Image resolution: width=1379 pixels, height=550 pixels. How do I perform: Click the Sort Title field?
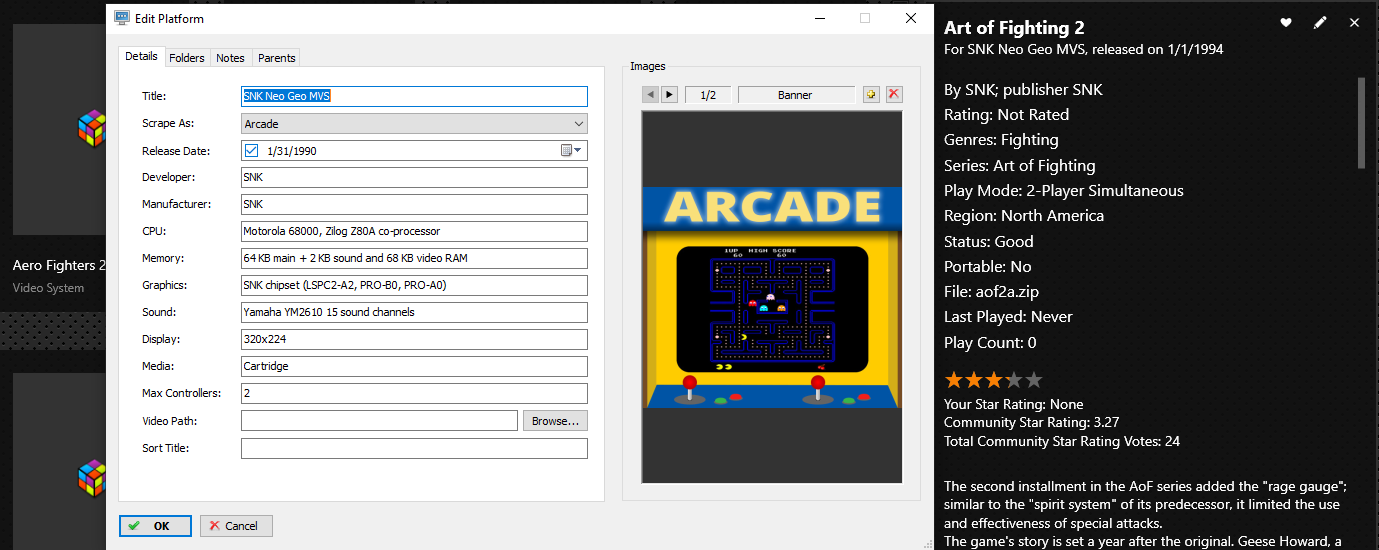pyautogui.click(x=414, y=448)
